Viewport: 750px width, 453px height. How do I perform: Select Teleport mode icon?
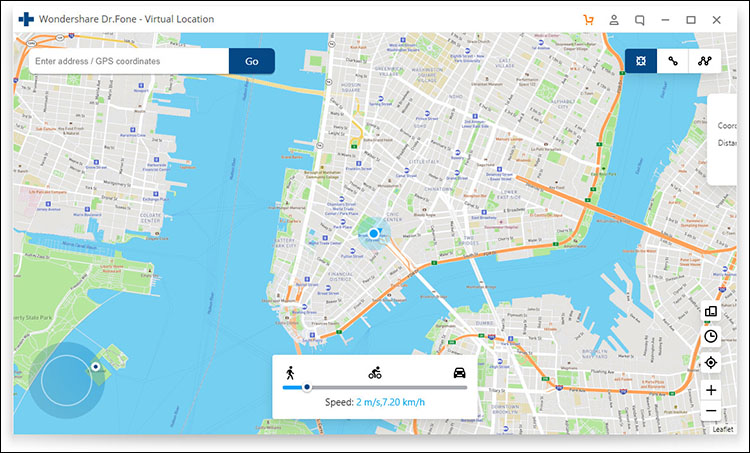click(x=641, y=61)
